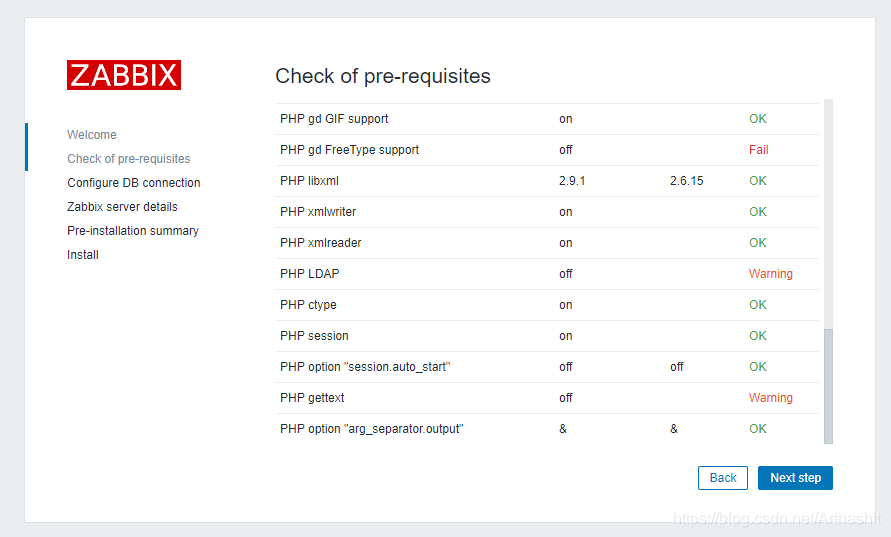Click the PHP option arg_separator.output row
Screen dimensions: 891x537
coord(547,429)
